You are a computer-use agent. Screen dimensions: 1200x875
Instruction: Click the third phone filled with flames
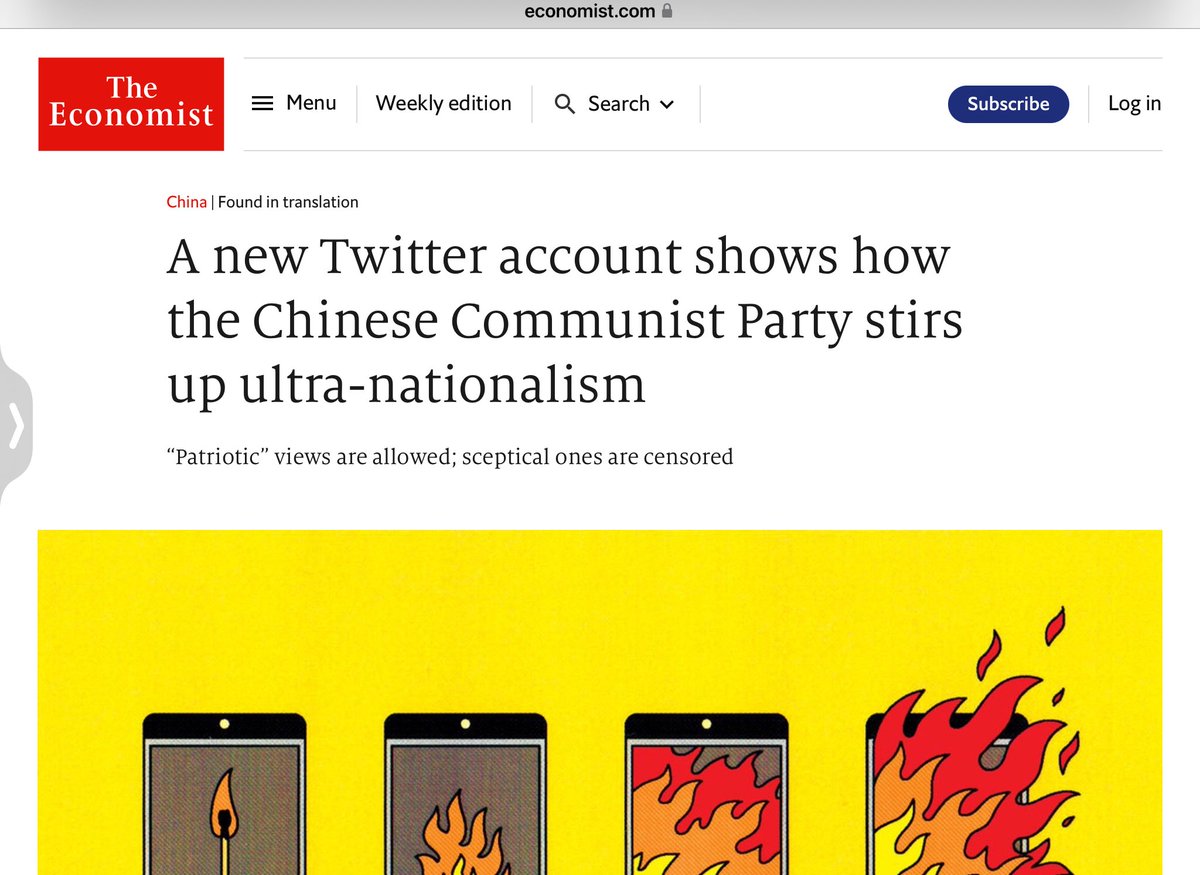click(x=705, y=793)
